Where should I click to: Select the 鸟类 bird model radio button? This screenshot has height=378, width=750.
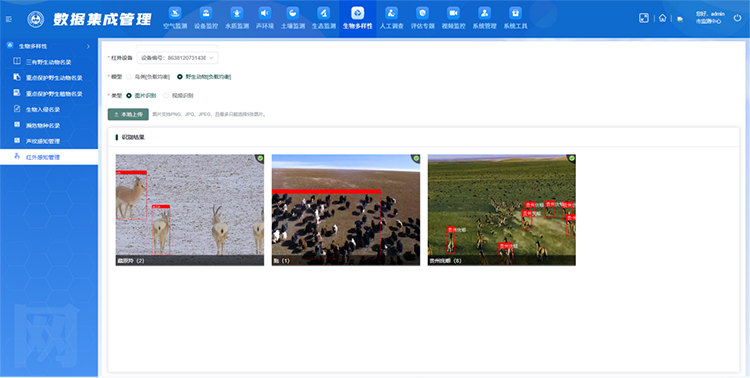coord(129,77)
